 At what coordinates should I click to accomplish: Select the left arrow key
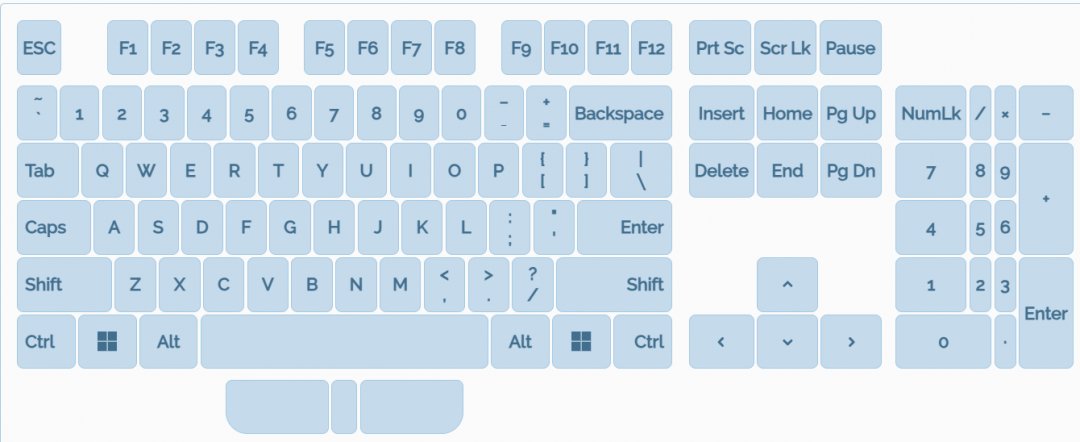coord(721,342)
